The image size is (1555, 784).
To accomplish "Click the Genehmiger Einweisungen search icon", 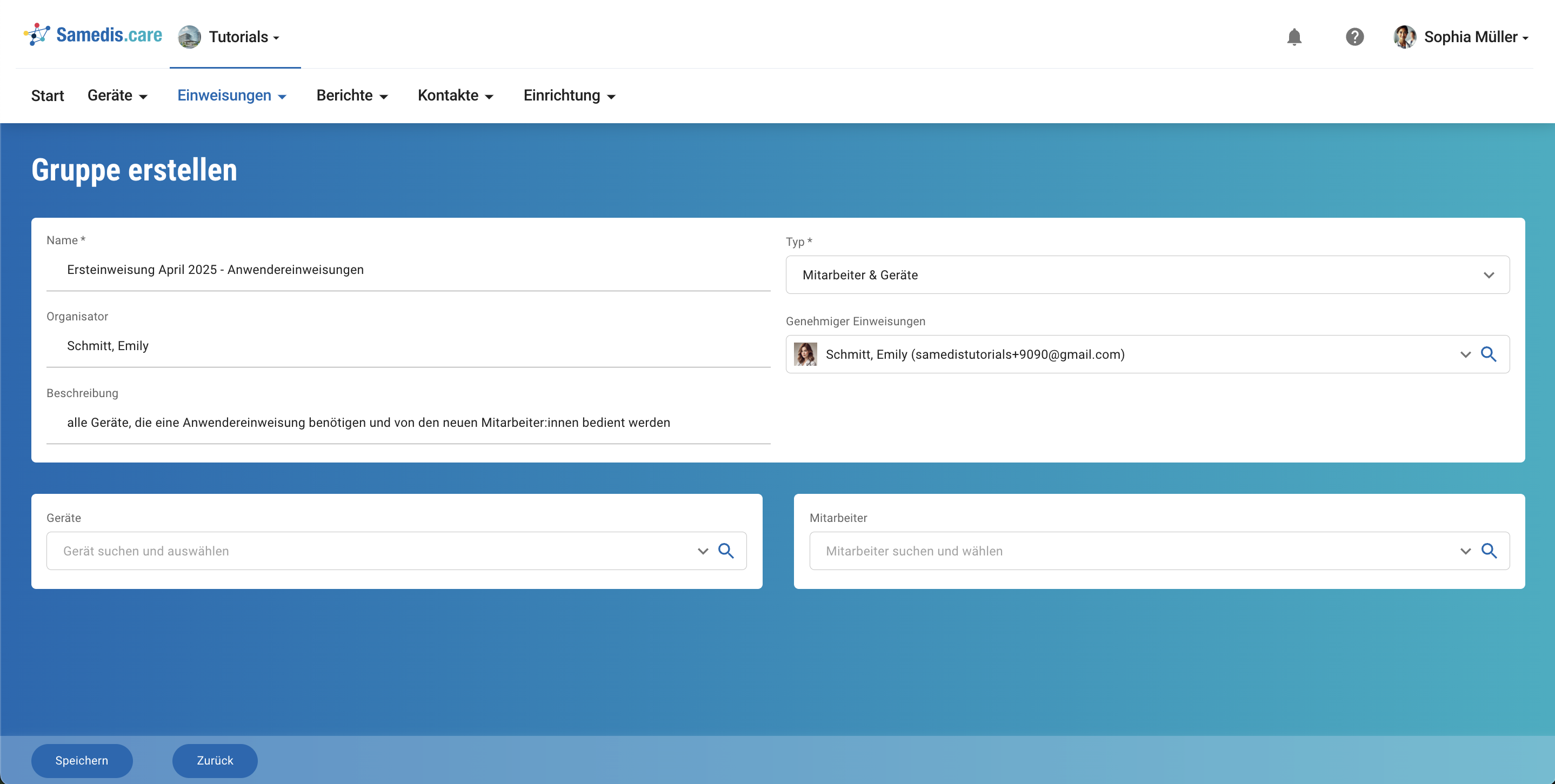I will (1489, 354).
